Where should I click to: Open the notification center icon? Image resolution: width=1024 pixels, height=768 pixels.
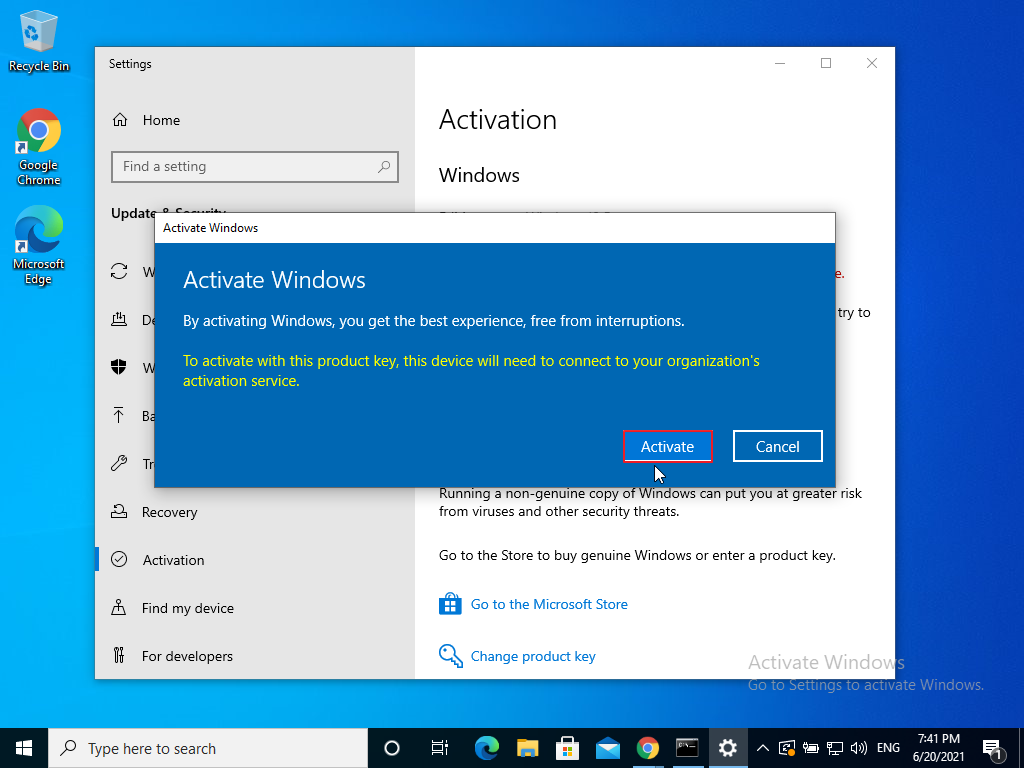(993, 748)
